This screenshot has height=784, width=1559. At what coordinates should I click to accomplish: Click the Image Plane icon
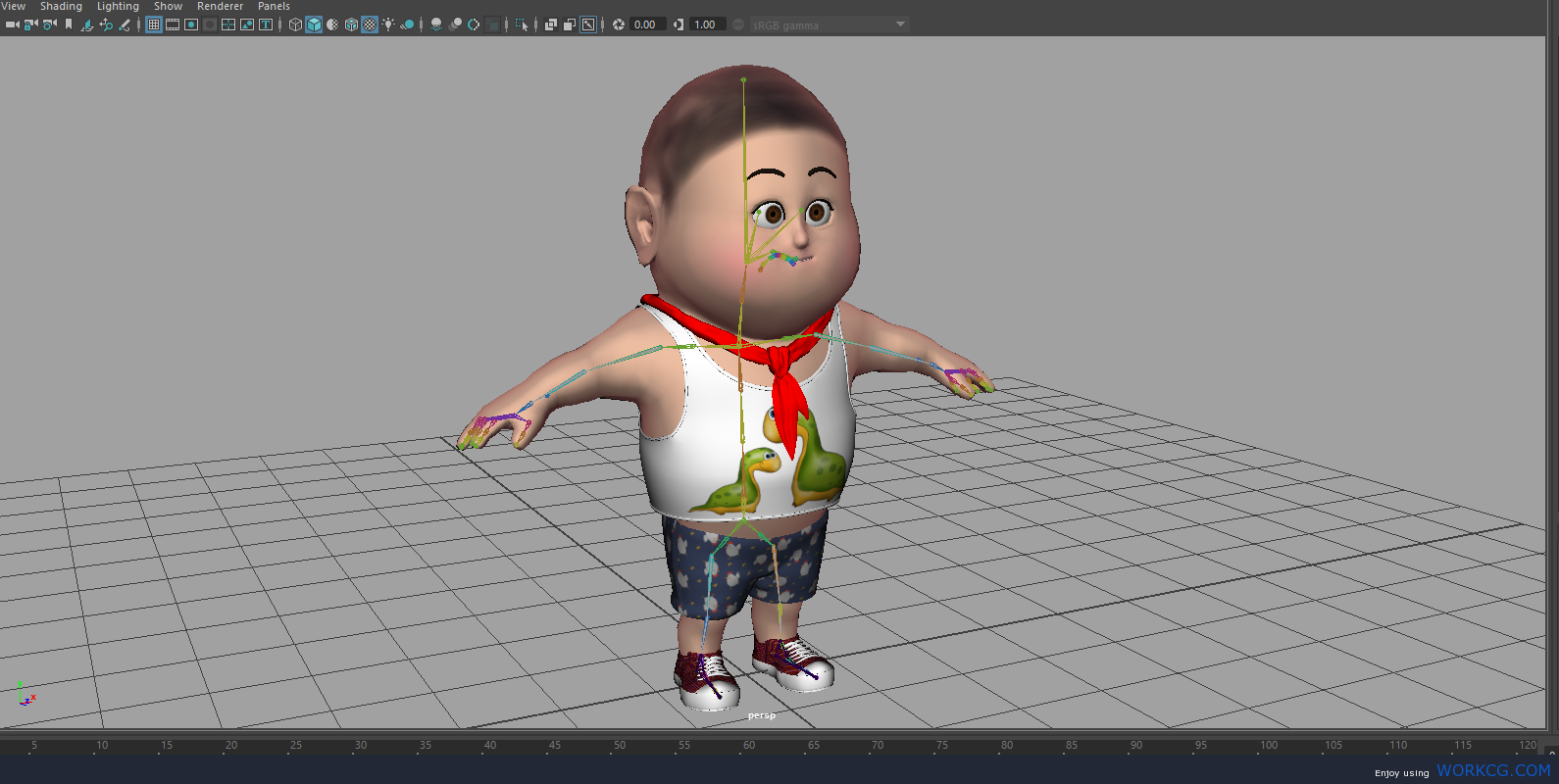coord(86,24)
